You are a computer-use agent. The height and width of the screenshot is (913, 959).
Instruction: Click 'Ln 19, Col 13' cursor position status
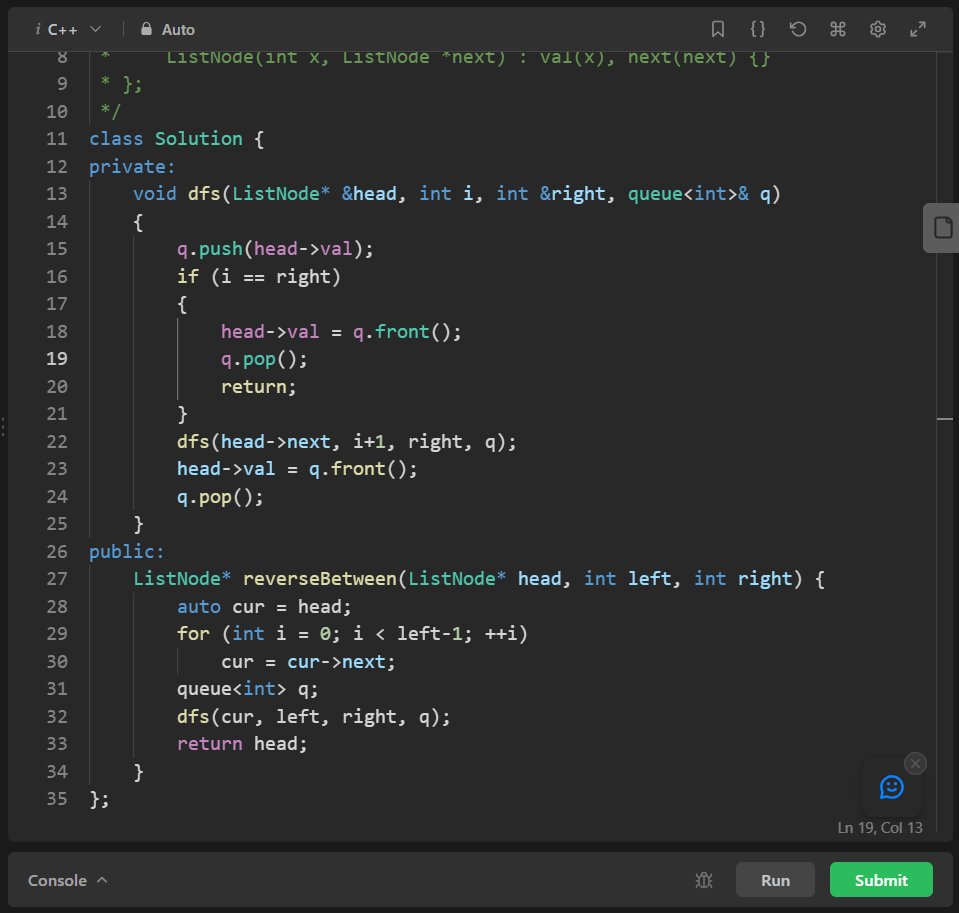(879, 827)
